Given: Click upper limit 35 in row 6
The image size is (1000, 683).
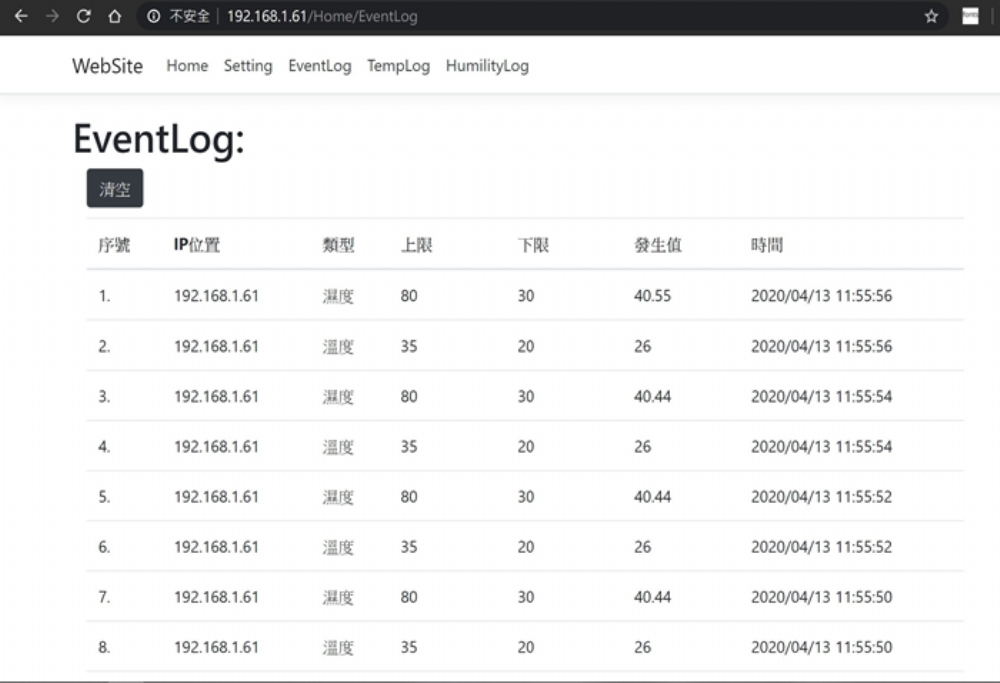Looking at the screenshot, I should tap(409, 547).
